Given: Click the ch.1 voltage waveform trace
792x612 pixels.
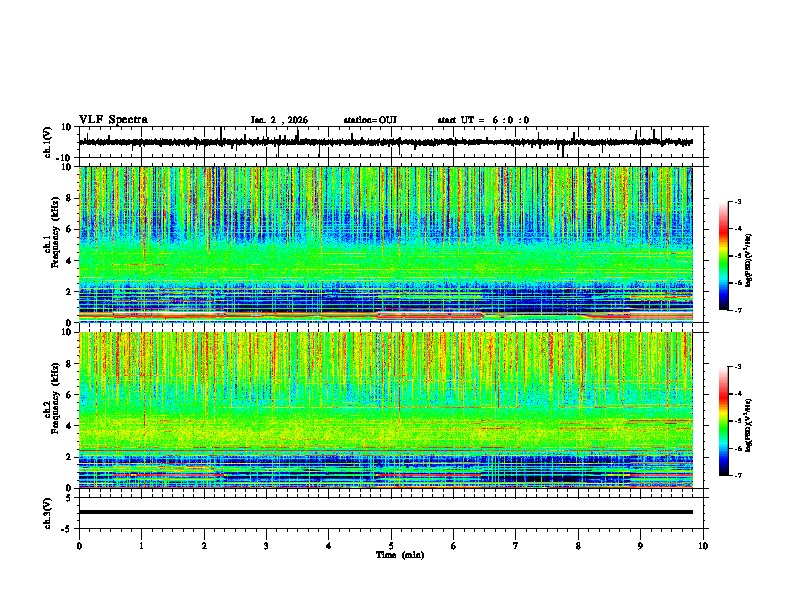Looking at the screenshot, I should 385,142.
